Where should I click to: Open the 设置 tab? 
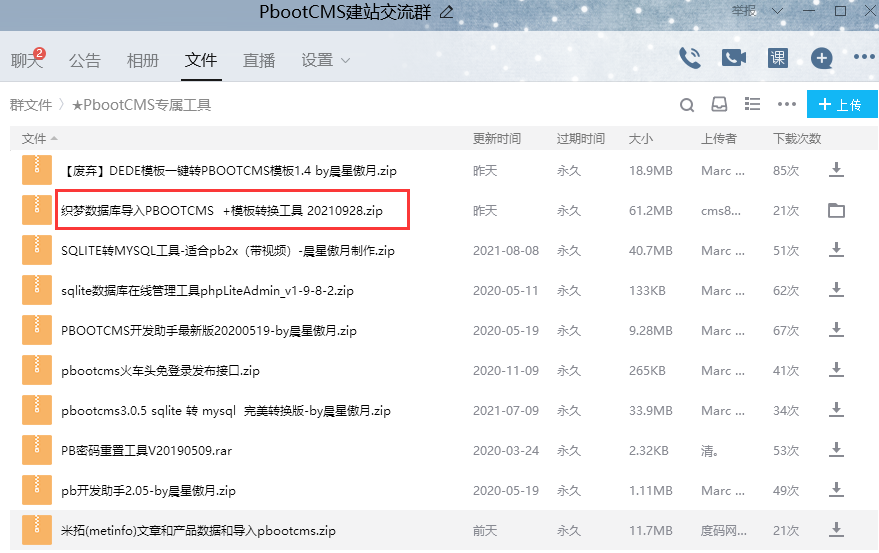(x=317, y=60)
